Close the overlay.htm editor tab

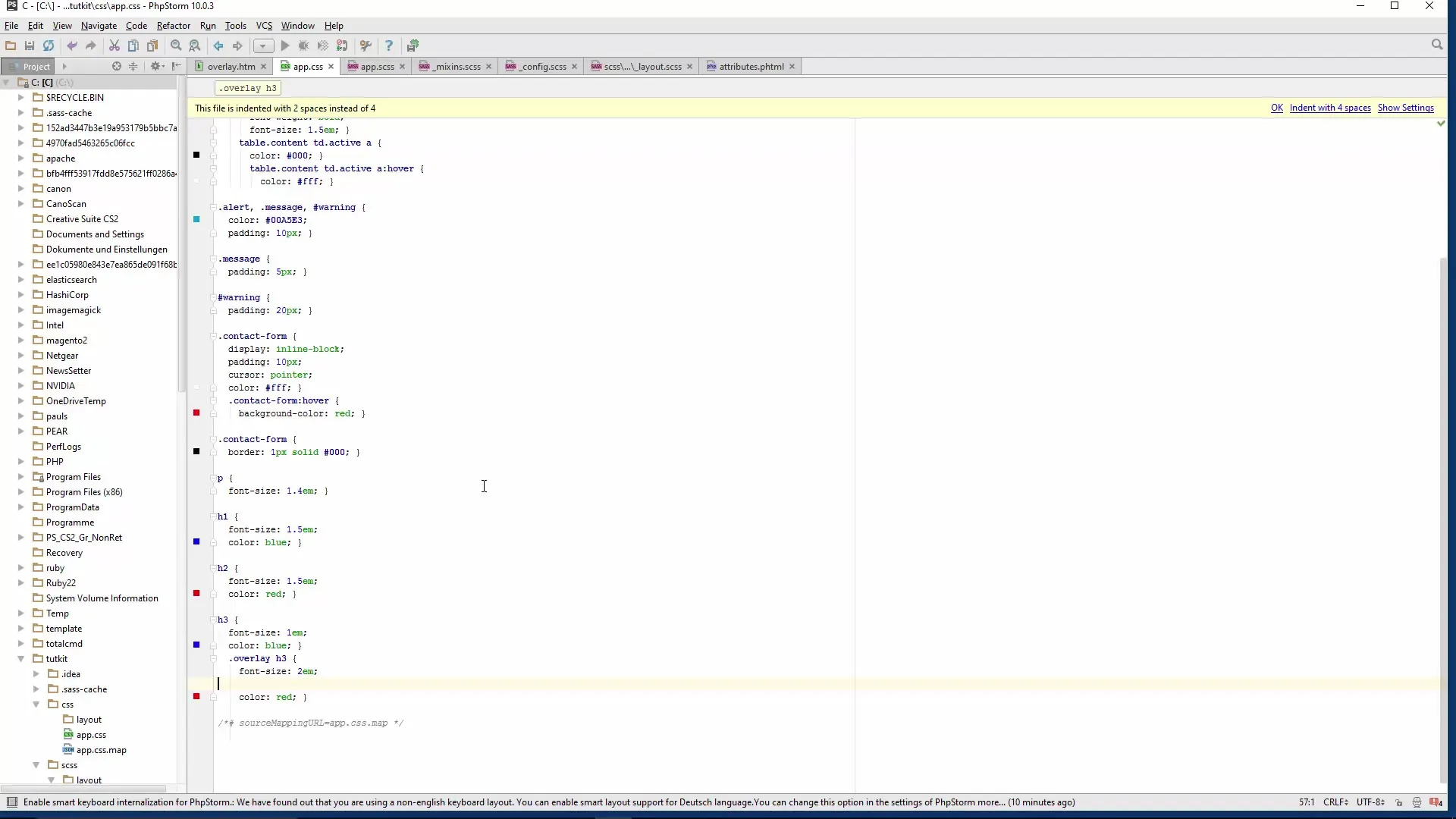click(x=264, y=67)
